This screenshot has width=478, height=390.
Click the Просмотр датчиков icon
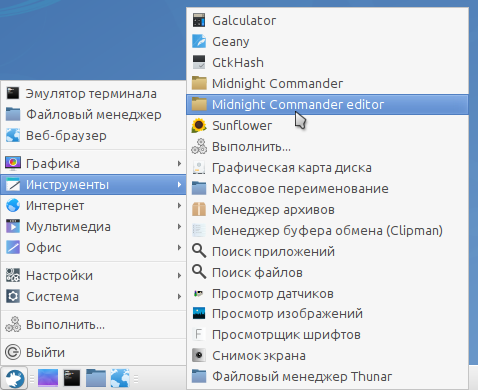(199, 293)
